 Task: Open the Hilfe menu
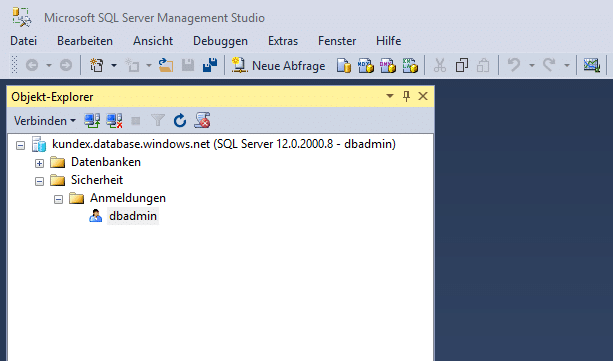pyautogui.click(x=389, y=41)
